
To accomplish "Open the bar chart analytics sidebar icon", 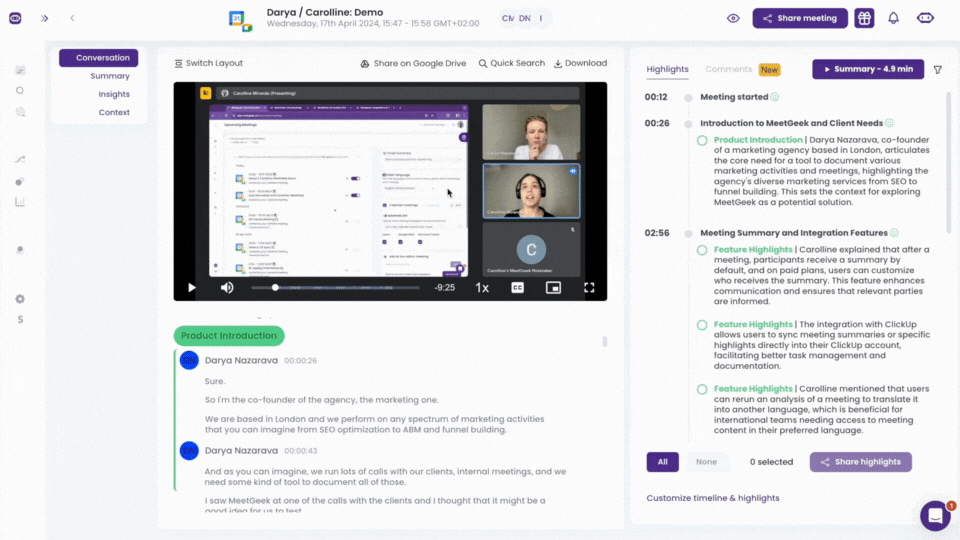I will pos(20,202).
